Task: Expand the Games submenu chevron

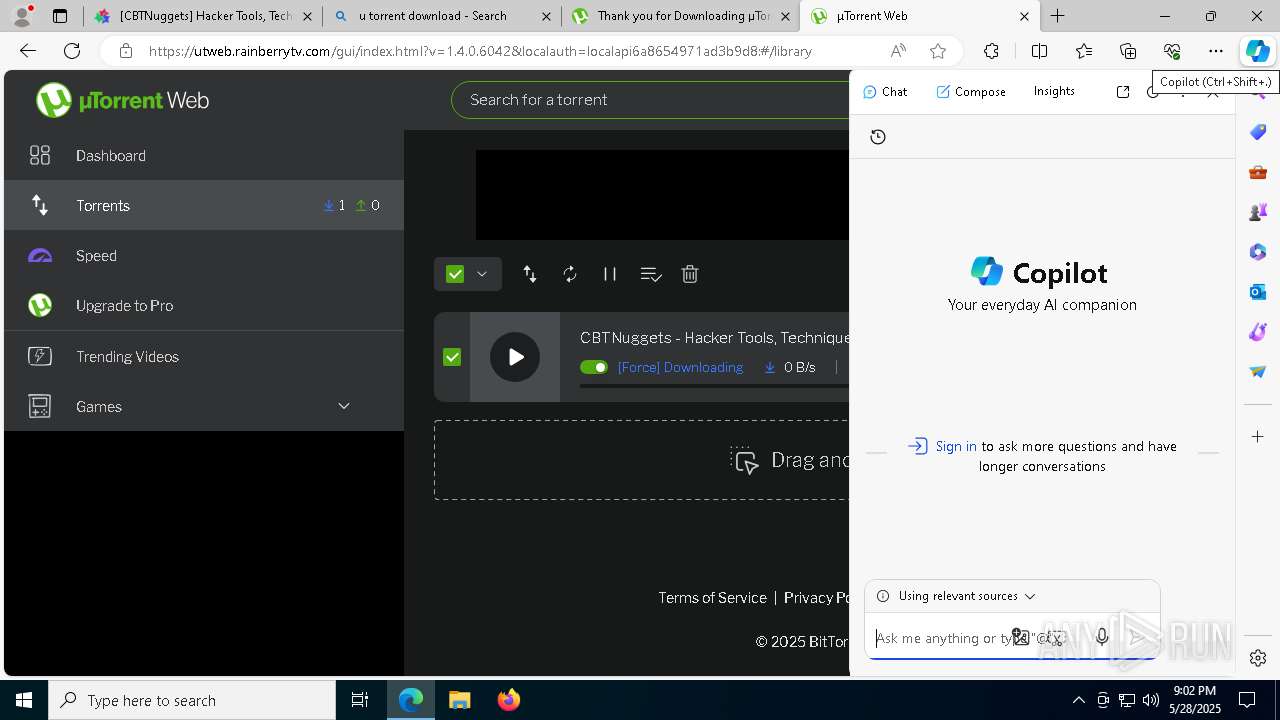Action: (x=344, y=406)
